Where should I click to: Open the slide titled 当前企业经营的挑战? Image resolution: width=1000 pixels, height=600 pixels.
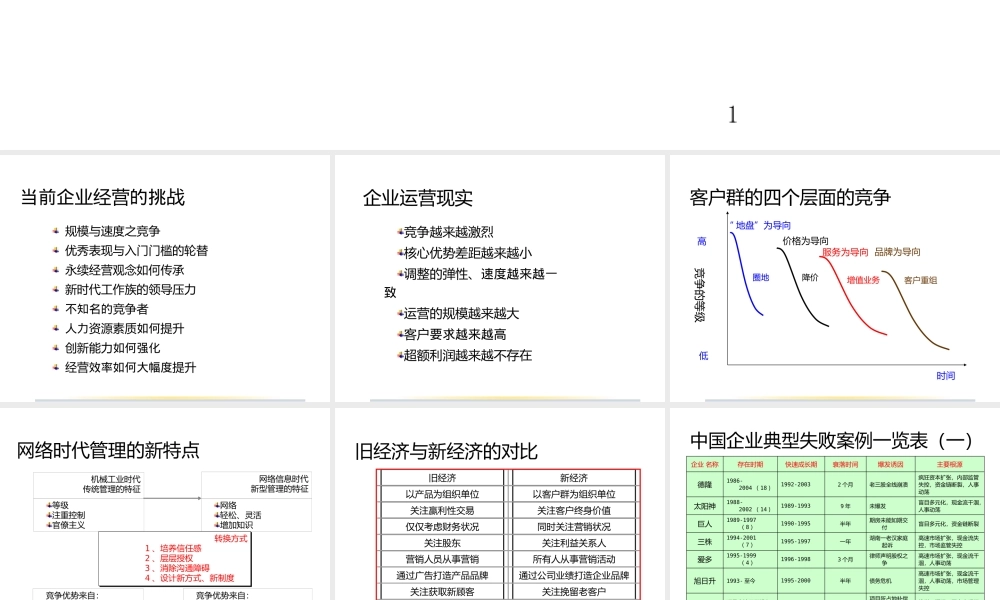click(165, 277)
